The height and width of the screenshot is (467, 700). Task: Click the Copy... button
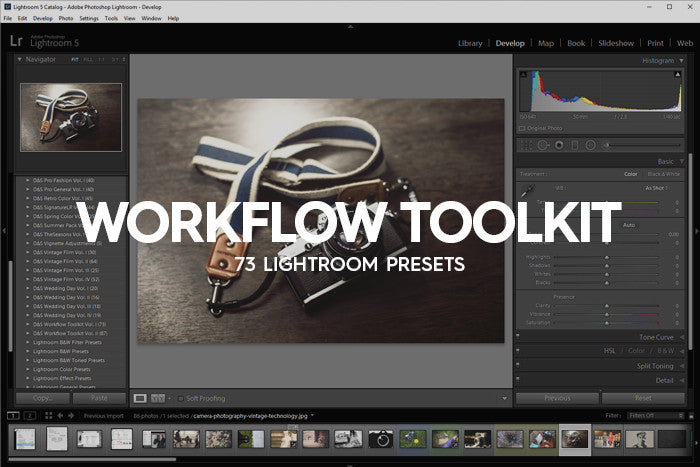point(43,398)
